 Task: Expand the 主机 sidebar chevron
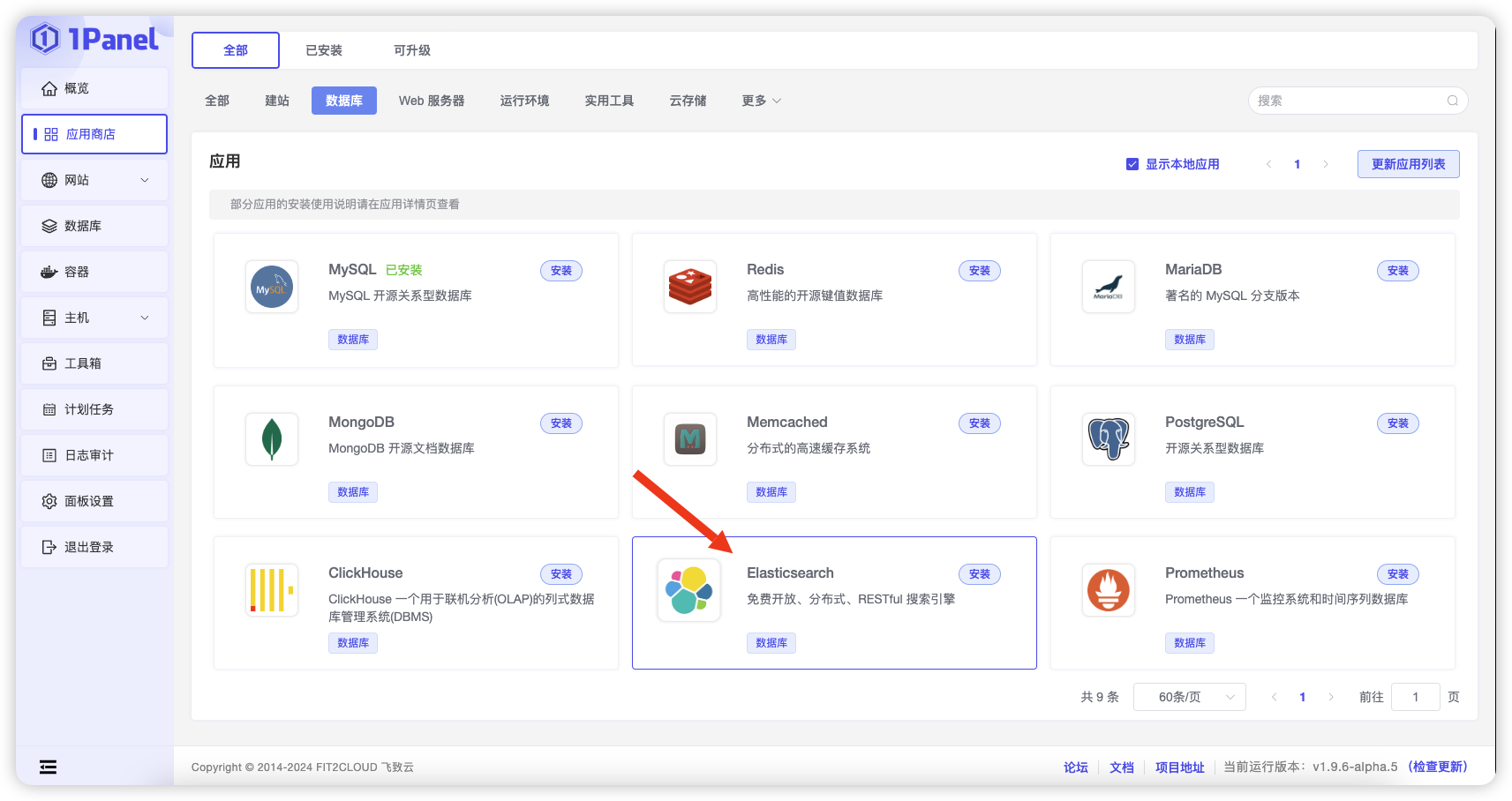click(x=145, y=318)
